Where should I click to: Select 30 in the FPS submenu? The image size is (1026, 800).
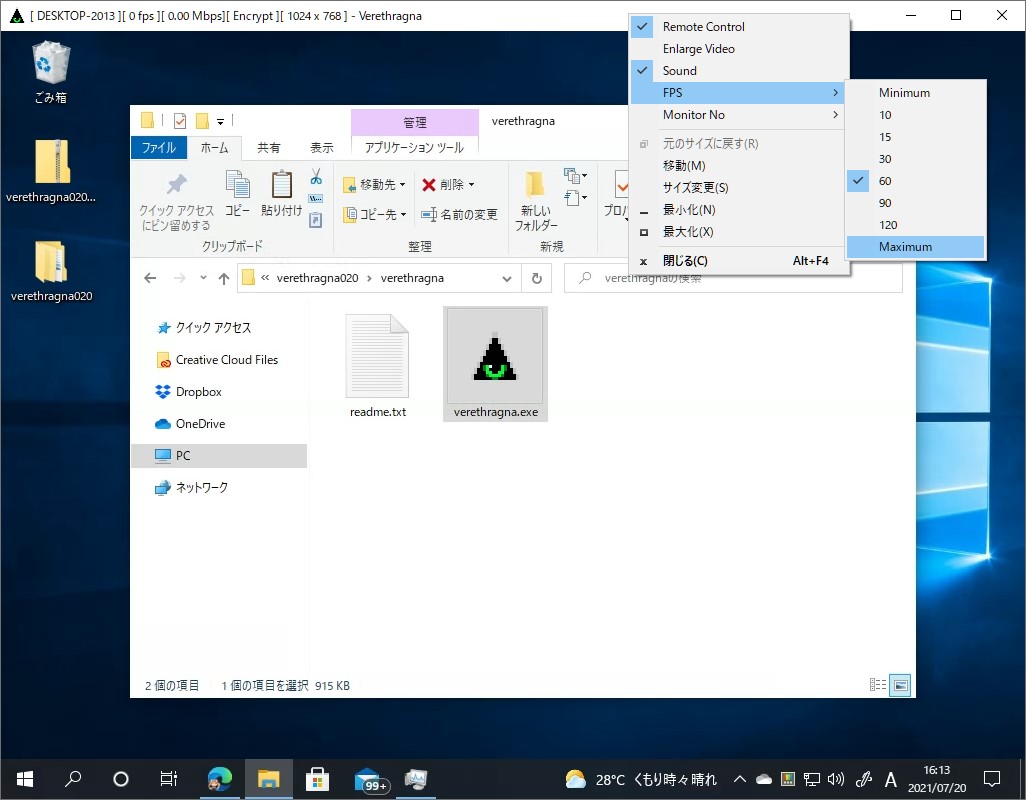(886, 158)
